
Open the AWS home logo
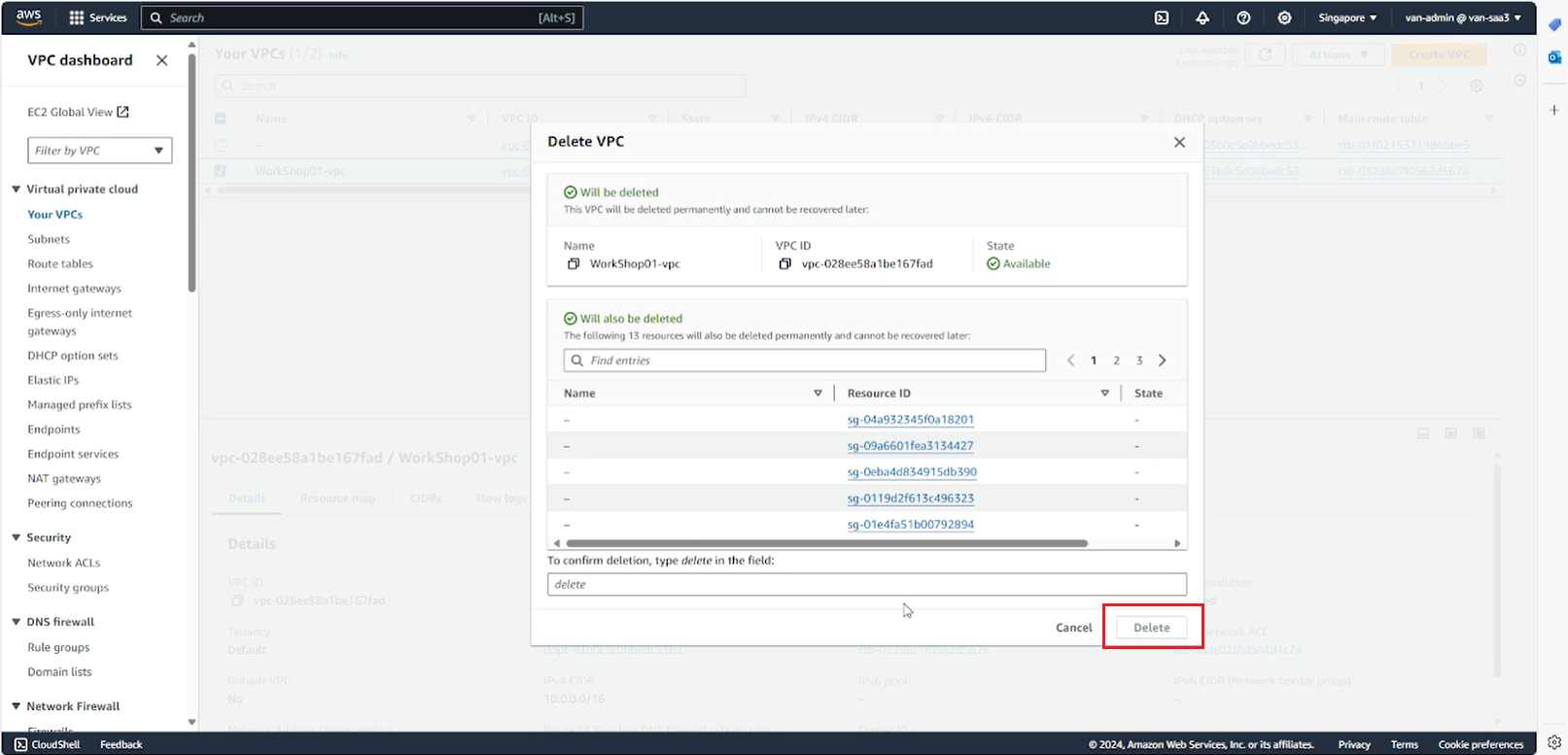(x=29, y=17)
